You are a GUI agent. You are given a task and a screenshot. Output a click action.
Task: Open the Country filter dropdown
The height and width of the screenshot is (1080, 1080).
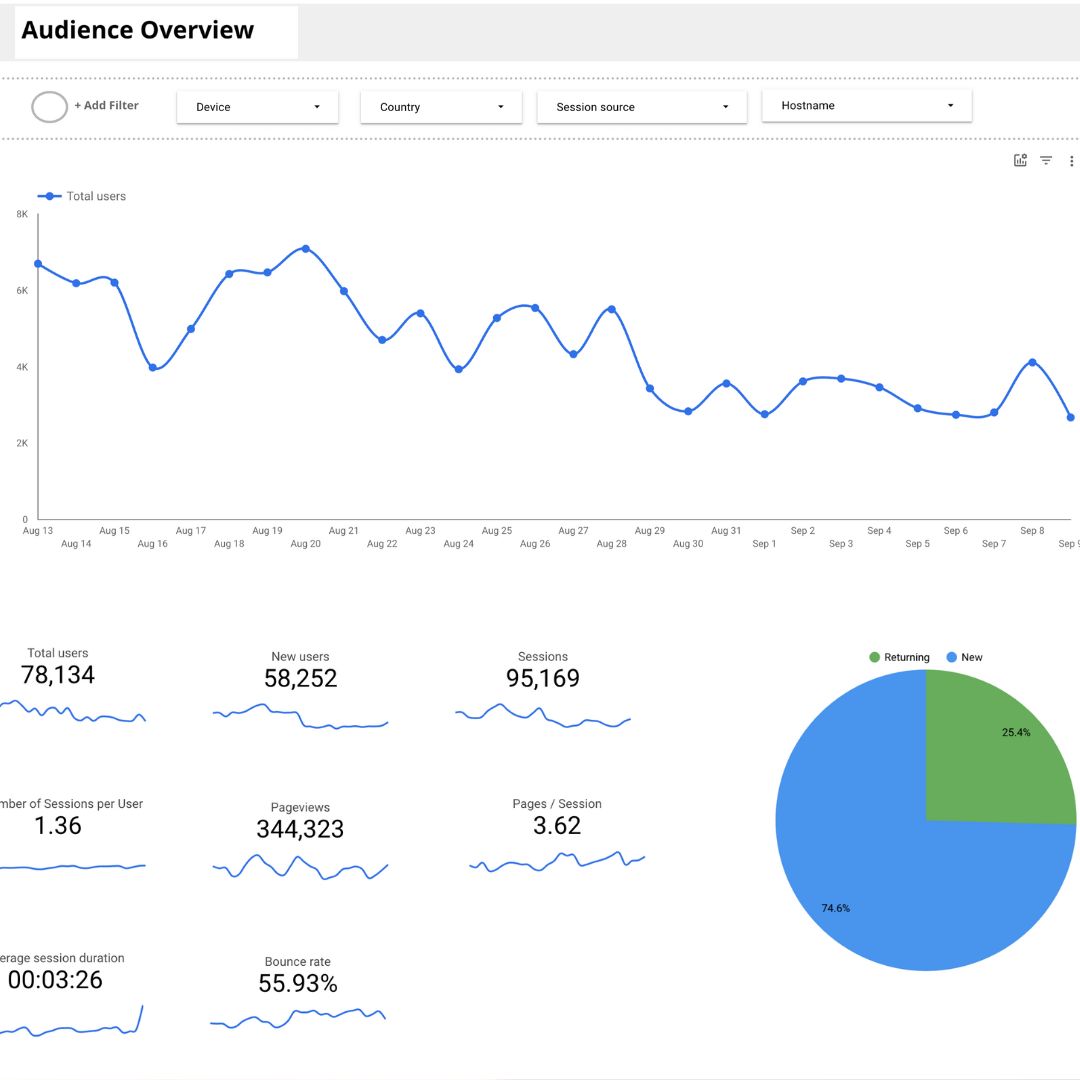click(x=441, y=105)
